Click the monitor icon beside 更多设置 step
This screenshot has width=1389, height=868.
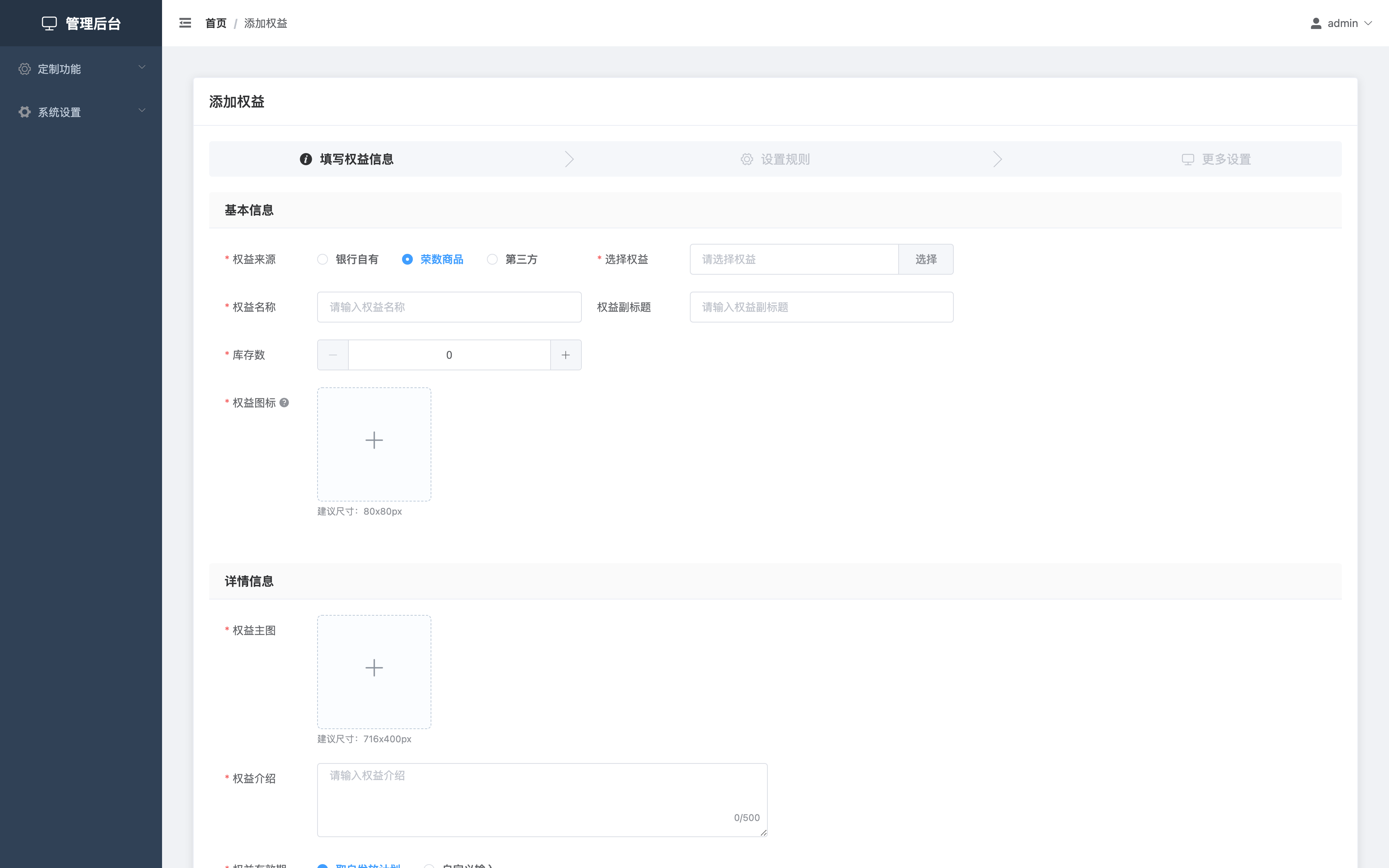pos(1188,159)
